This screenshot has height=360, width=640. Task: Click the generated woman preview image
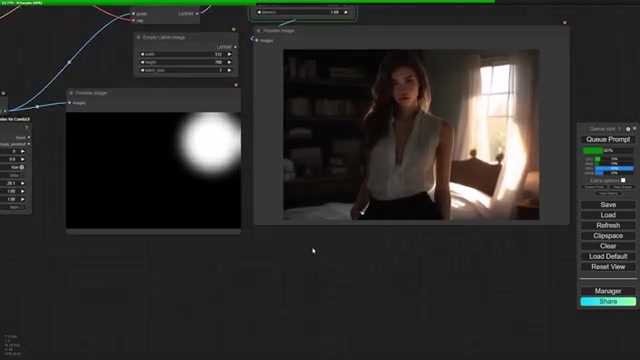[411, 135]
